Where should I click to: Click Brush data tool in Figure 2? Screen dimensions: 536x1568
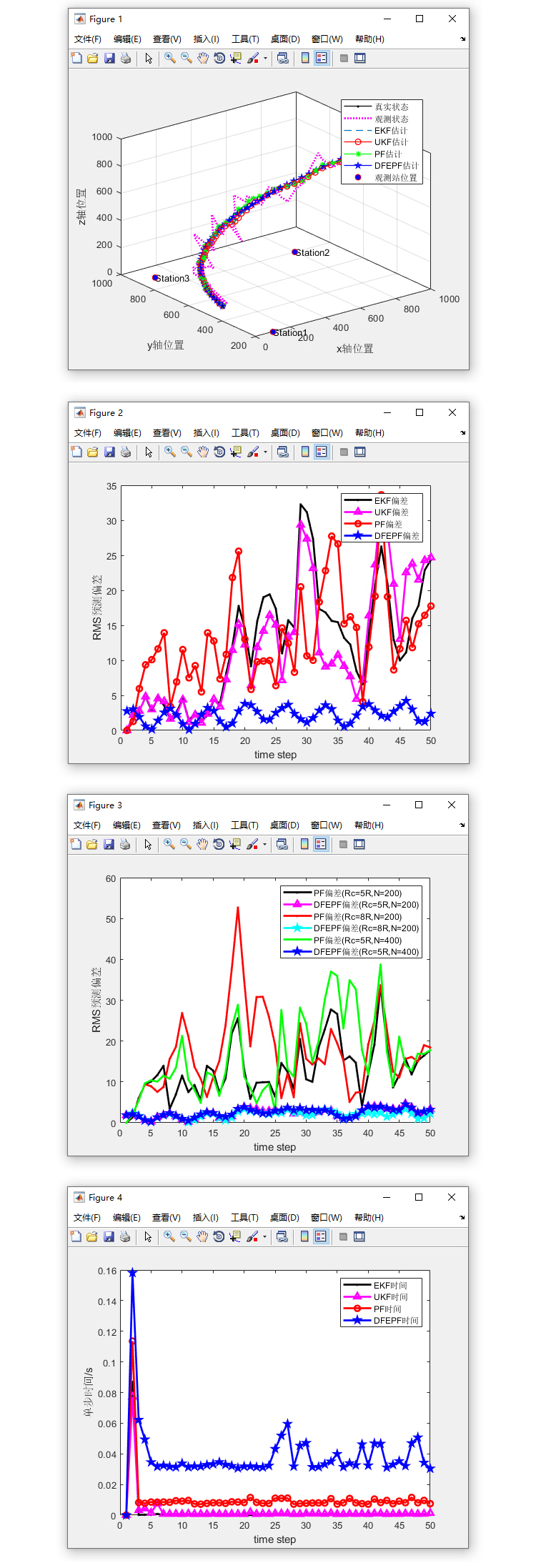pos(253,452)
